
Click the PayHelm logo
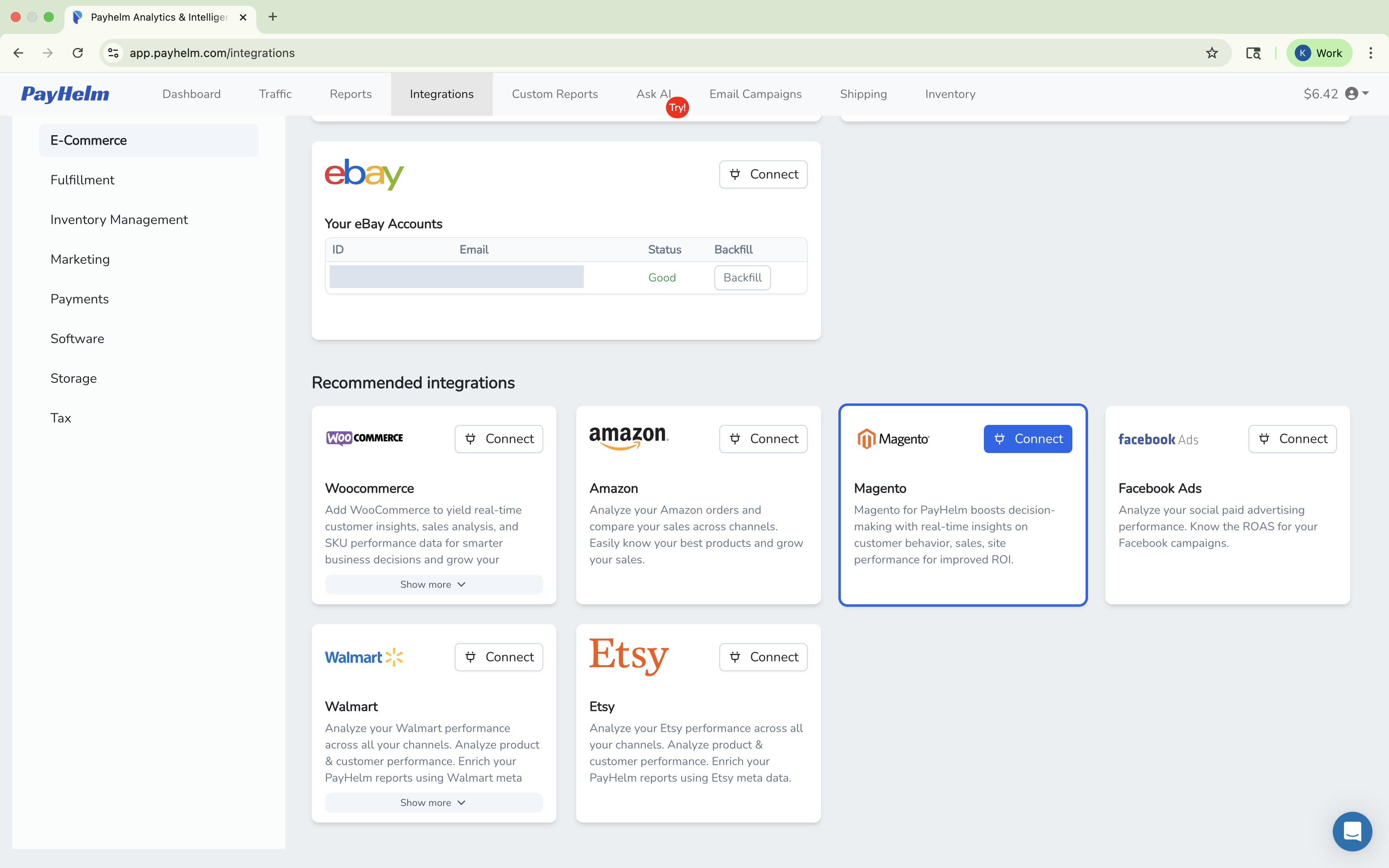65,94
